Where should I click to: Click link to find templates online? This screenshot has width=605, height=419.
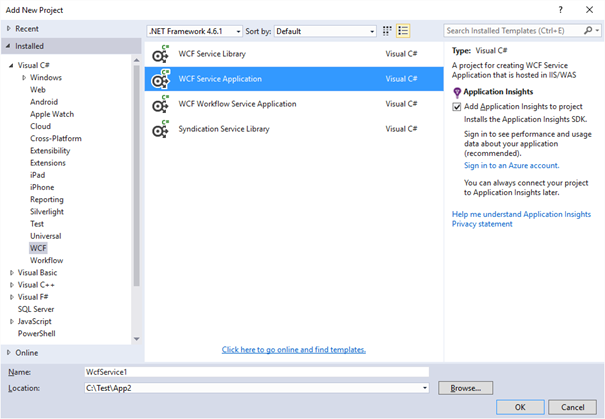[294, 350]
